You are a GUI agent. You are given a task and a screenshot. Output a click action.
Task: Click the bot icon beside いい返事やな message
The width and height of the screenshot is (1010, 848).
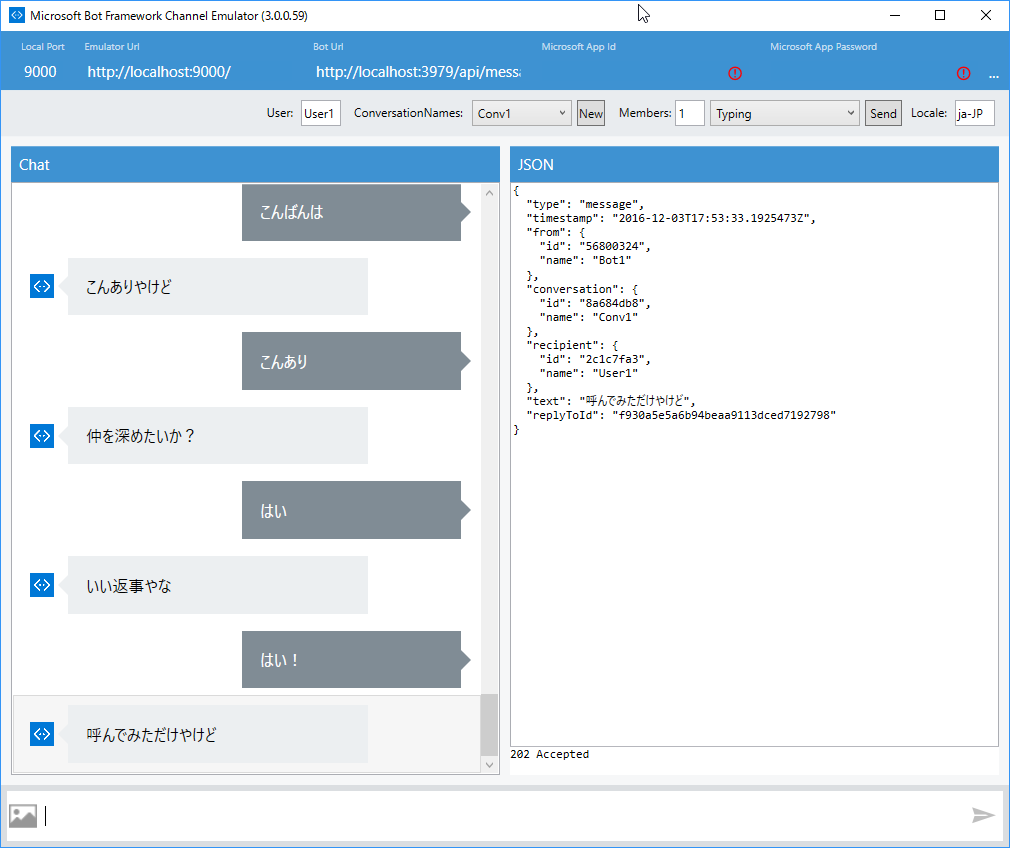click(41, 585)
